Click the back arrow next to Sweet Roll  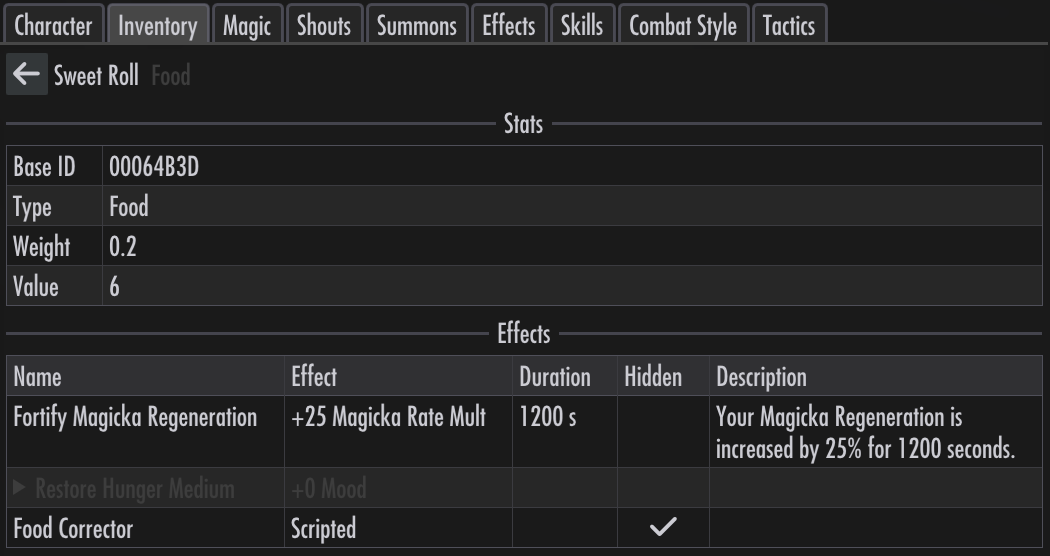pyautogui.click(x=27, y=74)
